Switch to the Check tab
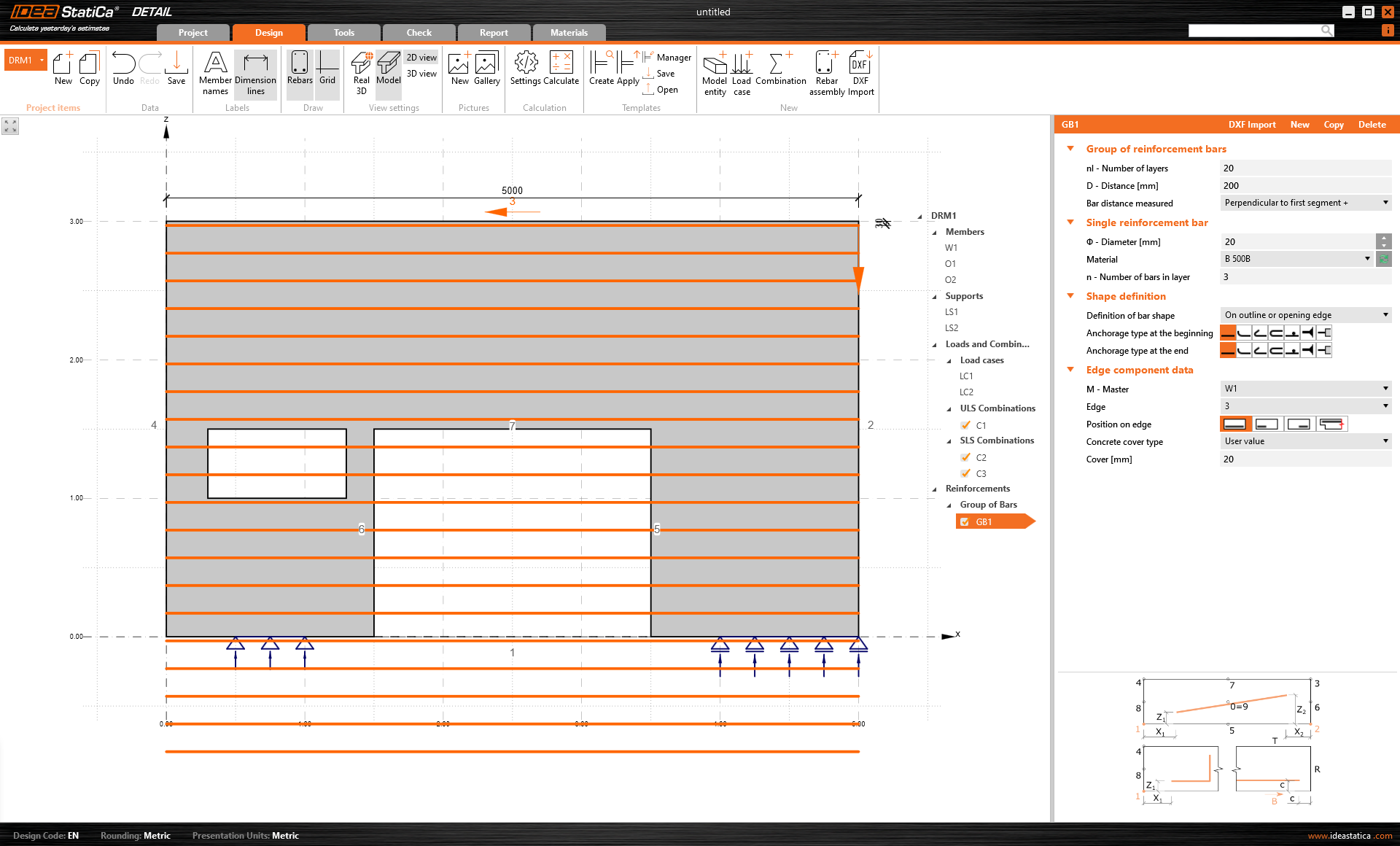 pos(419,32)
